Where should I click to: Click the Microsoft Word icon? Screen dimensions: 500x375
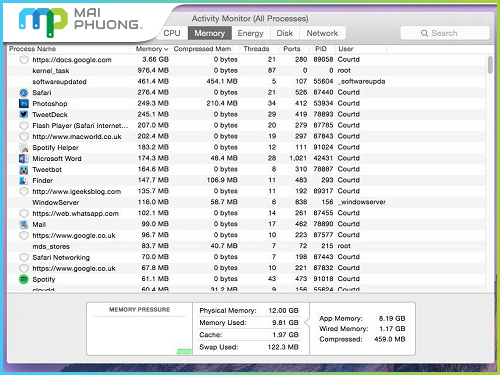pos(24,159)
